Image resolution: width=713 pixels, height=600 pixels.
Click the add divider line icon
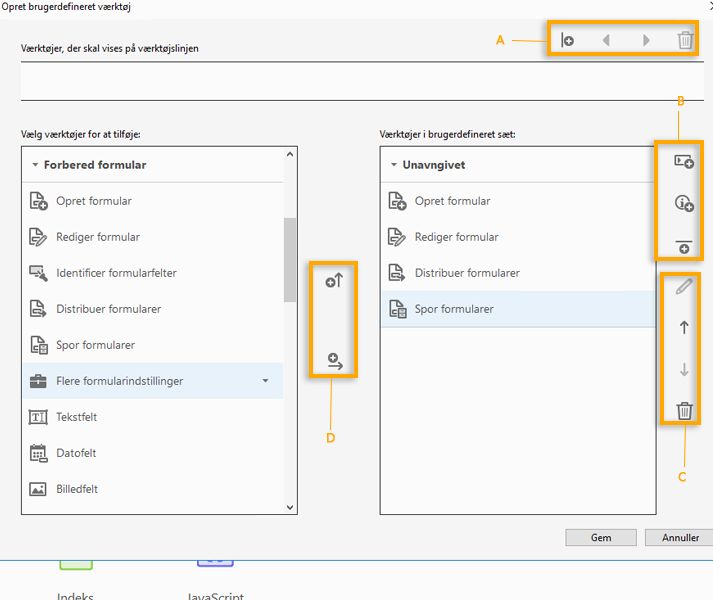684,246
